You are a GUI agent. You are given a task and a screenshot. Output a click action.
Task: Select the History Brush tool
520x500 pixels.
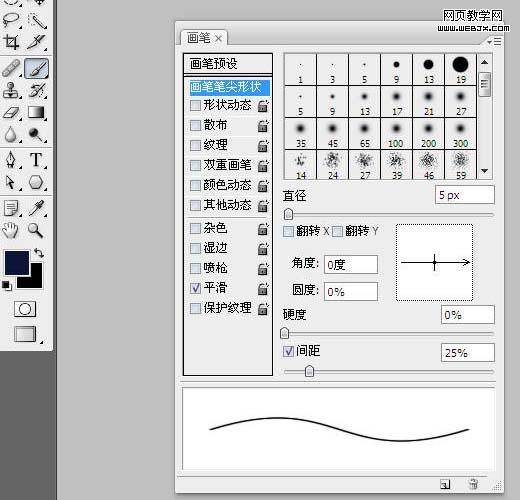[37, 91]
